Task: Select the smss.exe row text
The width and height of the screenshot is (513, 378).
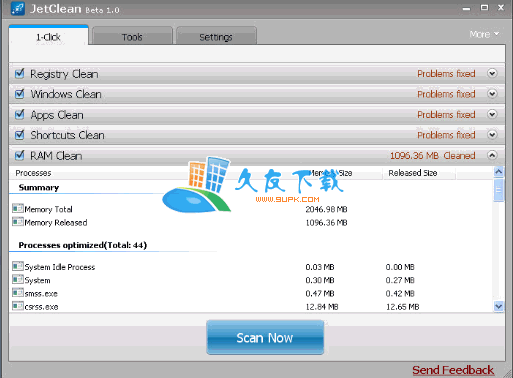Action: click(x=41, y=293)
